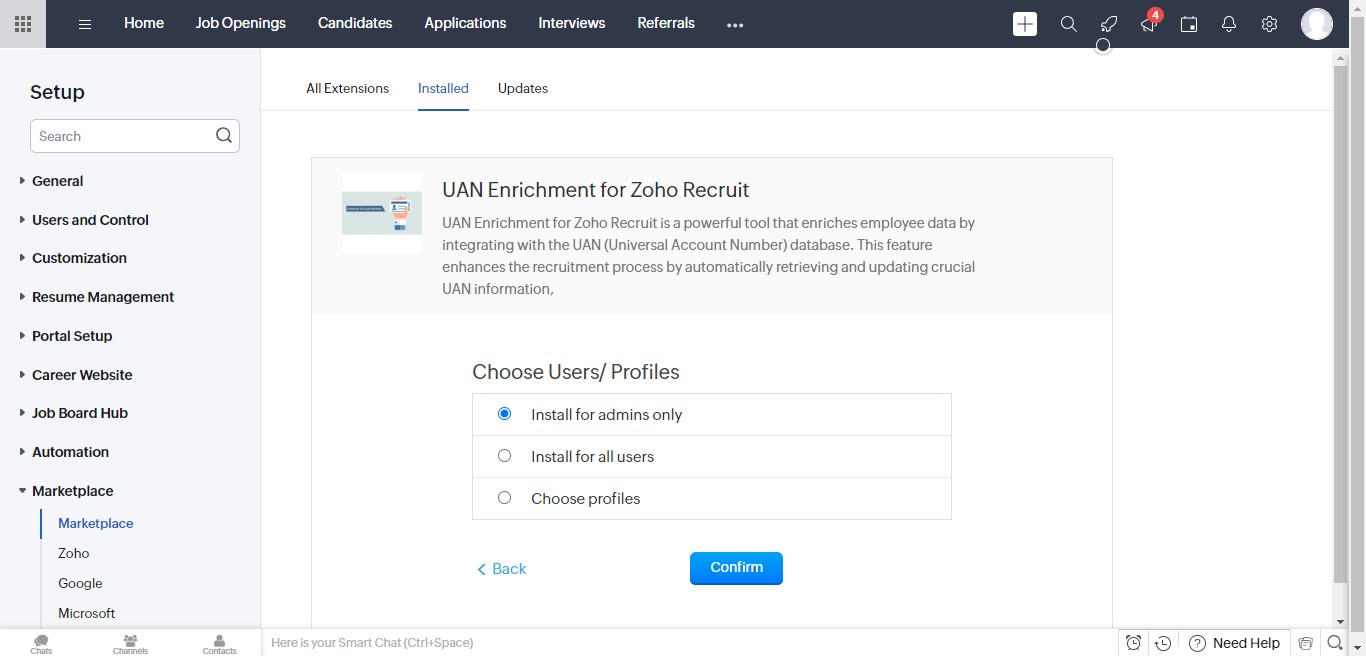Select the Marketplace sub-item in sidebar
The width and height of the screenshot is (1366, 656).
pos(96,523)
